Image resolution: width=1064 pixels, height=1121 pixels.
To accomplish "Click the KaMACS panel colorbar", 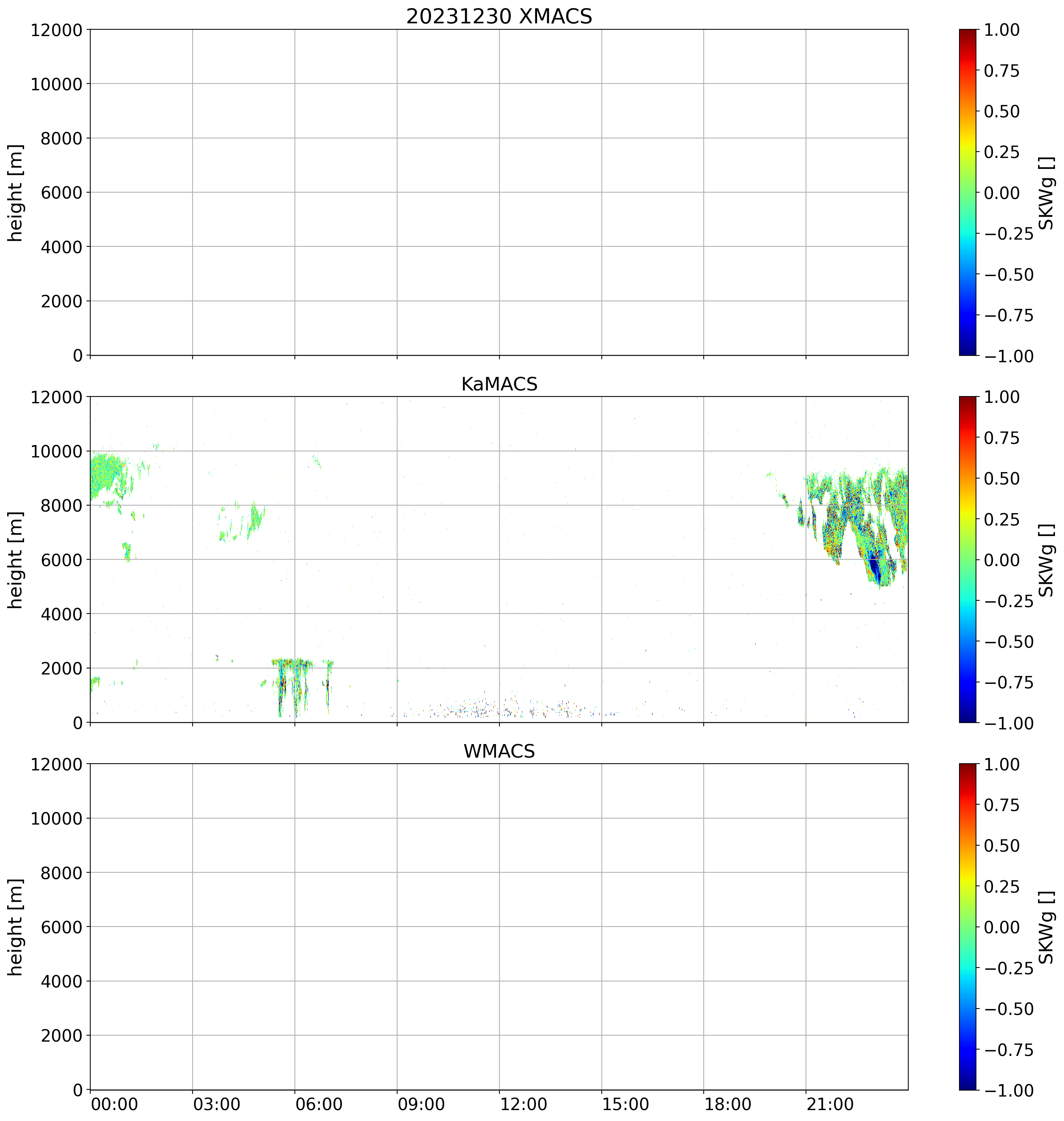I will [x=968, y=559].
